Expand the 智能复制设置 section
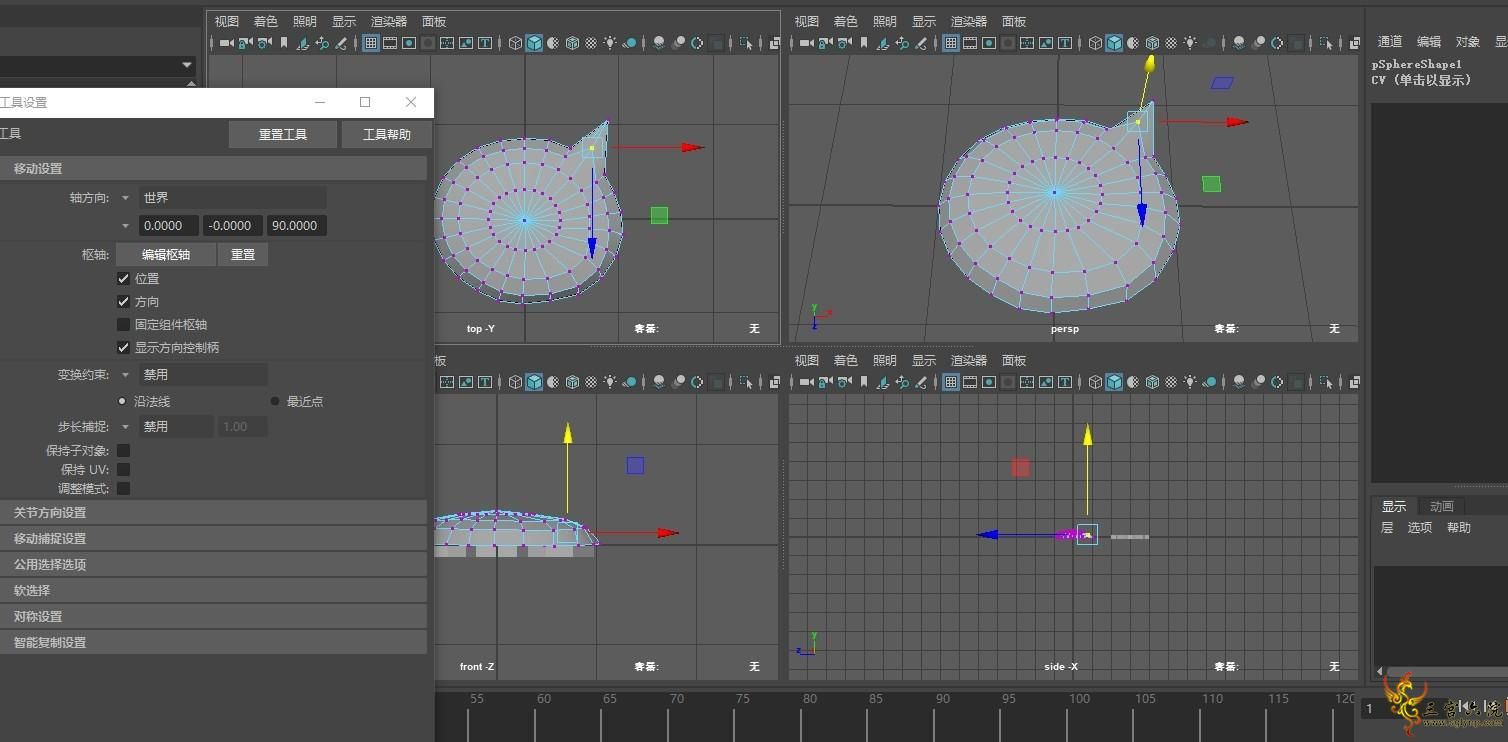The width and height of the screenshot is (1508, 742). [213, 642]
